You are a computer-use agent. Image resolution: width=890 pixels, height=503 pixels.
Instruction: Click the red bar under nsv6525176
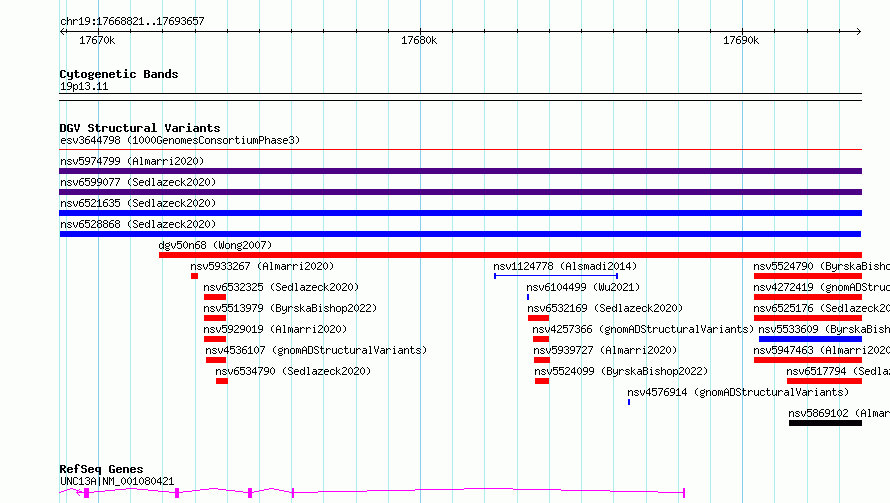[x=808, y=318]
